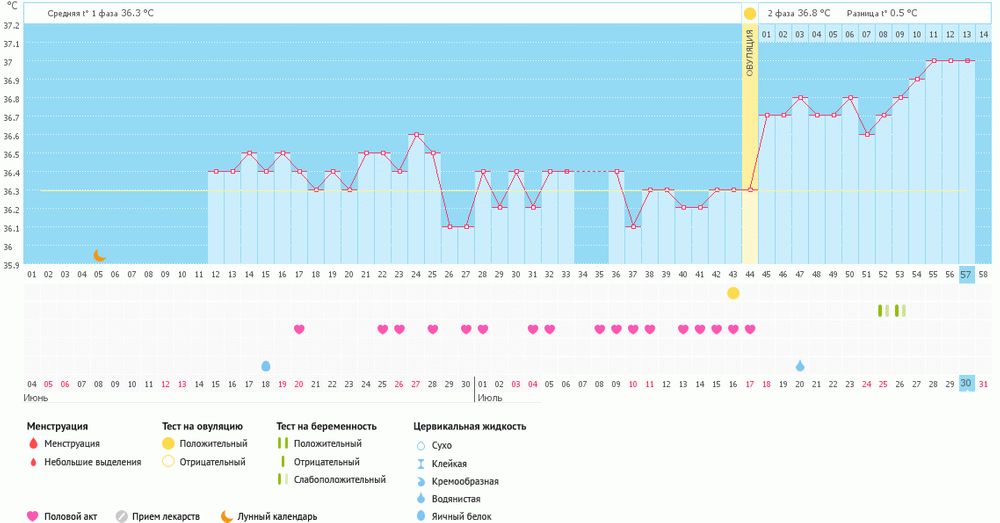The image size is (1000, 523).
Task: Click the yellow sun icon in the top header
Action: click(750, 13)
